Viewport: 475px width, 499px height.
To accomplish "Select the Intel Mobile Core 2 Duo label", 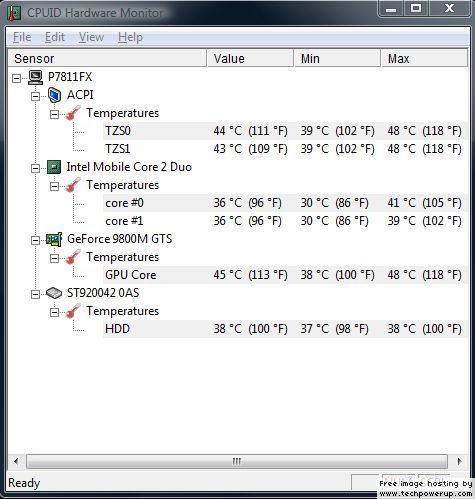I will click(129, 167).
